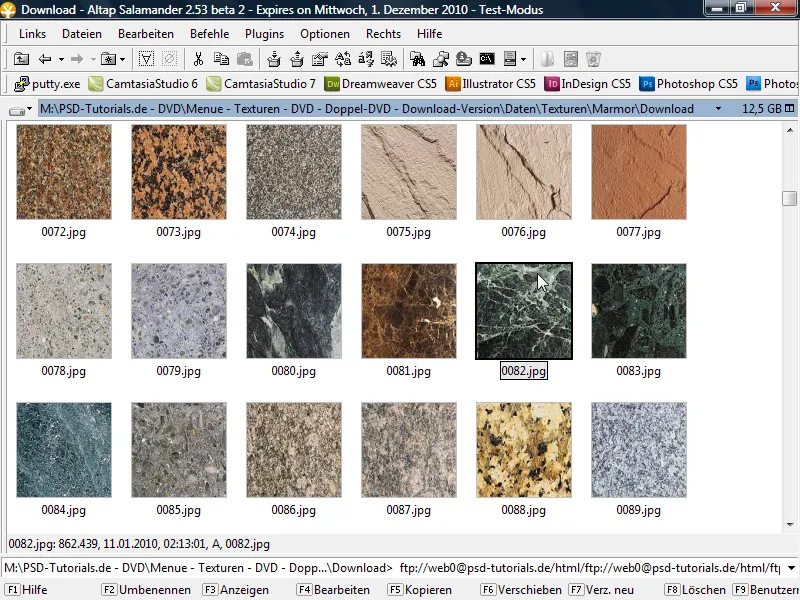Select the 0073.jpg orange granite thumbnail
The height and width of the screenshot is (600, 800).
(179, 172)
